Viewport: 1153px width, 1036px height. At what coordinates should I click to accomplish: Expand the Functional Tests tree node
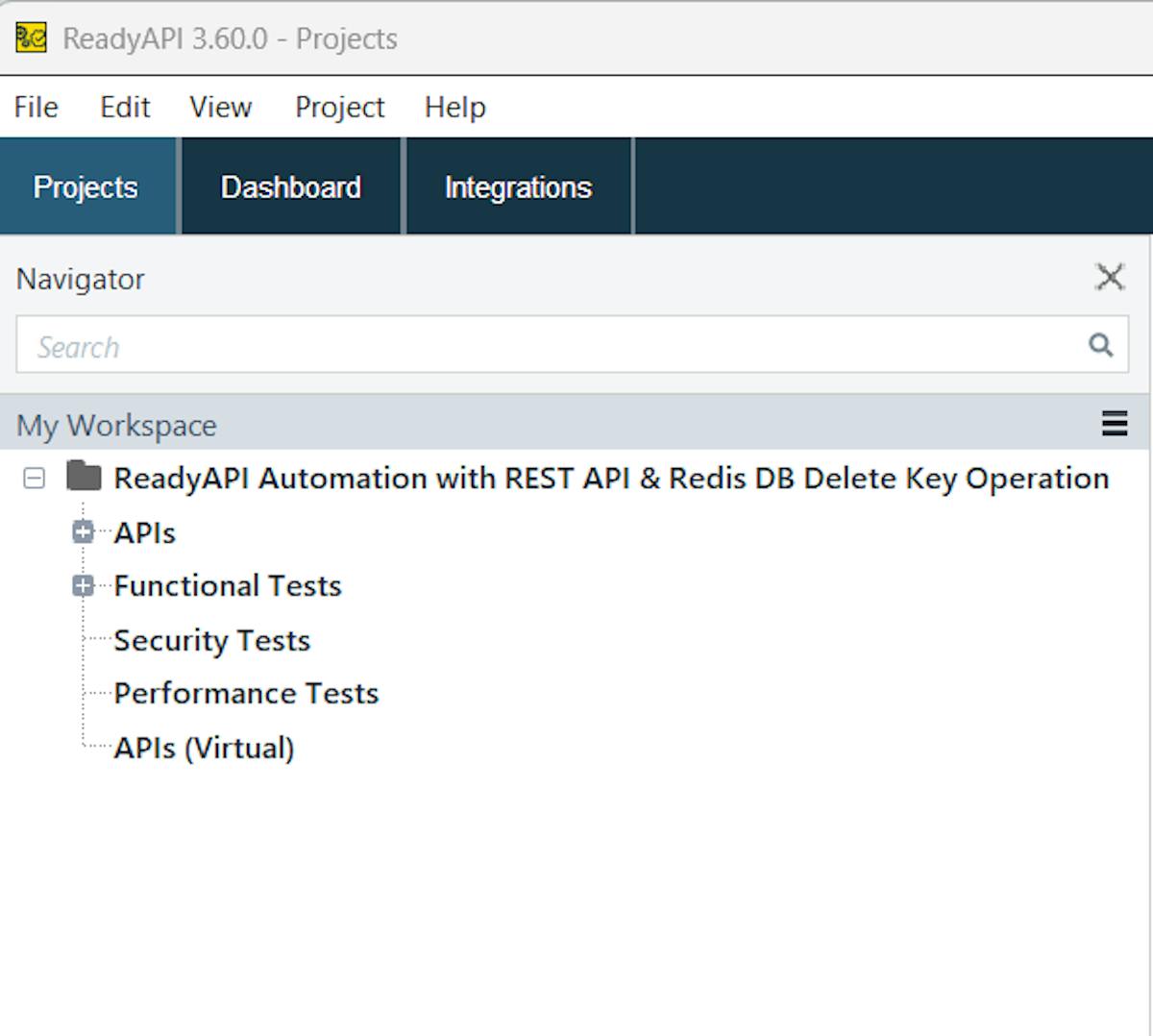click(x=84, y=585)
